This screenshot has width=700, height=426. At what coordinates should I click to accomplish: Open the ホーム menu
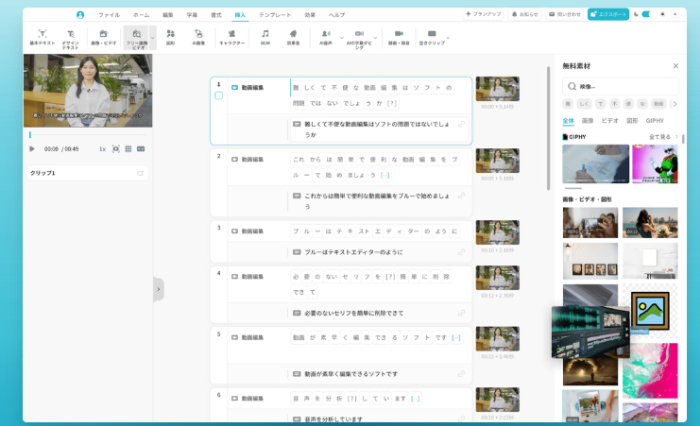coord(141,15)
